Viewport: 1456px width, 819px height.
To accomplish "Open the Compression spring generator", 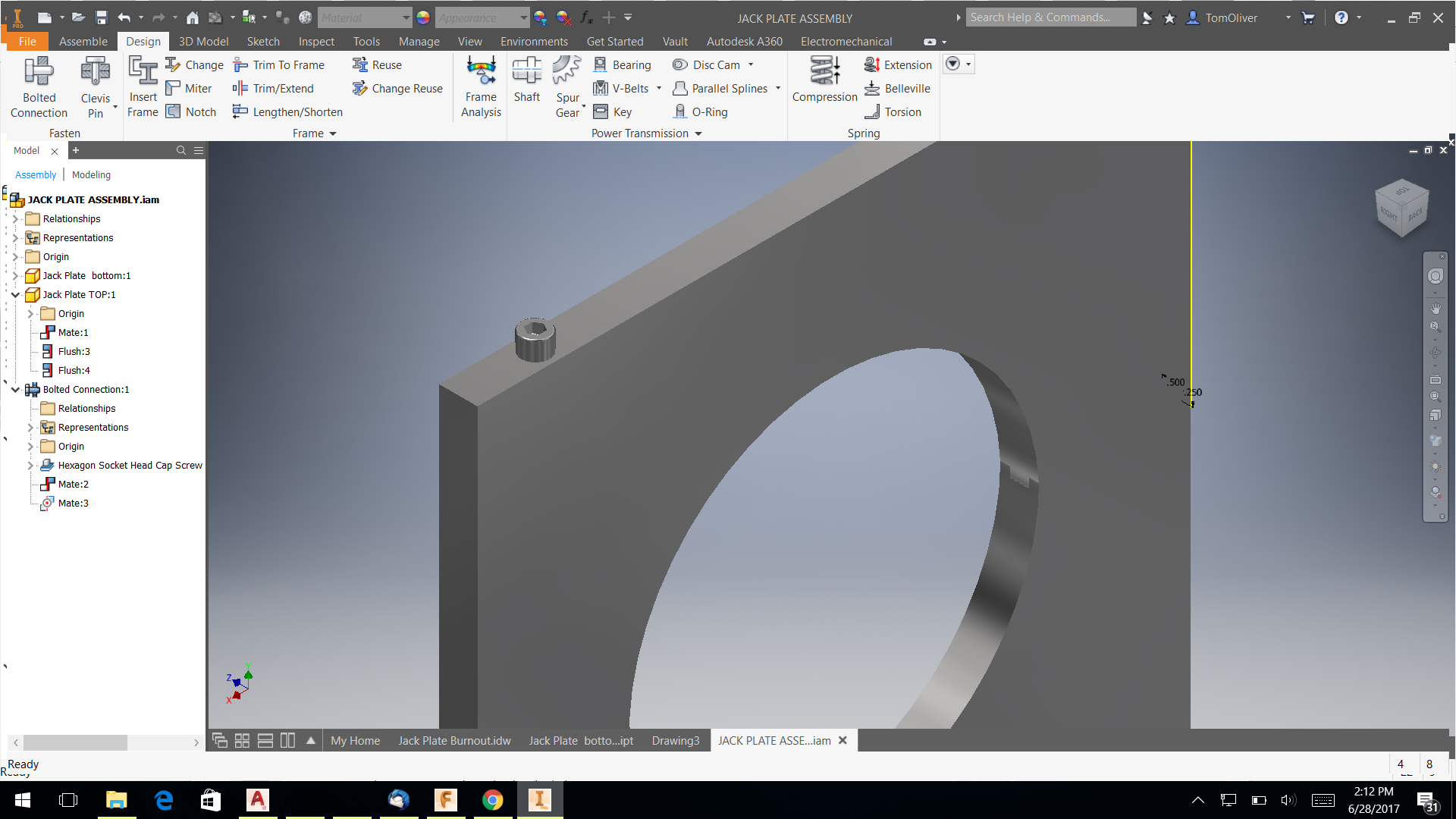I will [824, 80].
